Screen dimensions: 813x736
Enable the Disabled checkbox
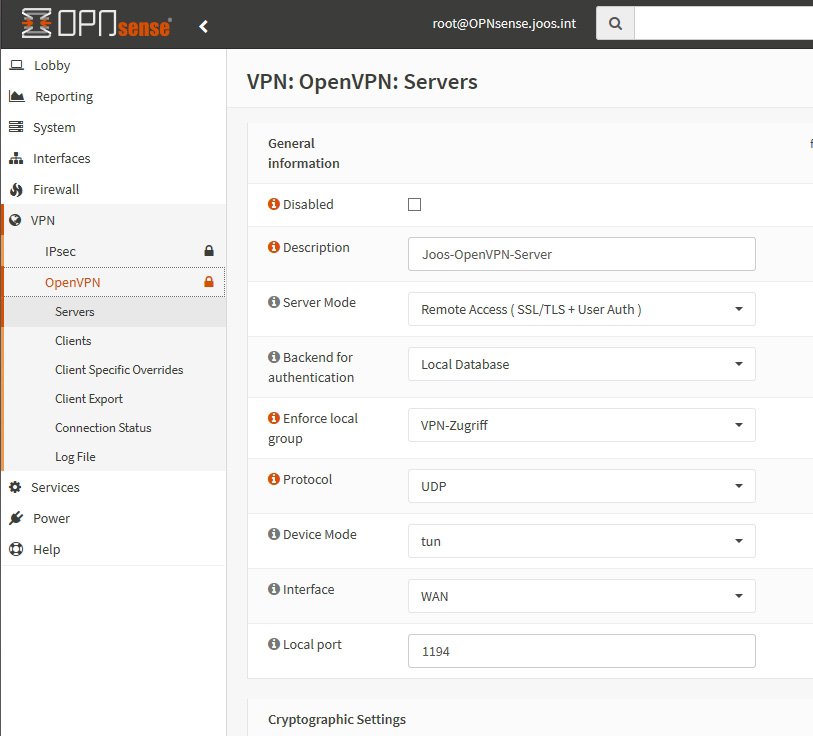click(415, 203)
